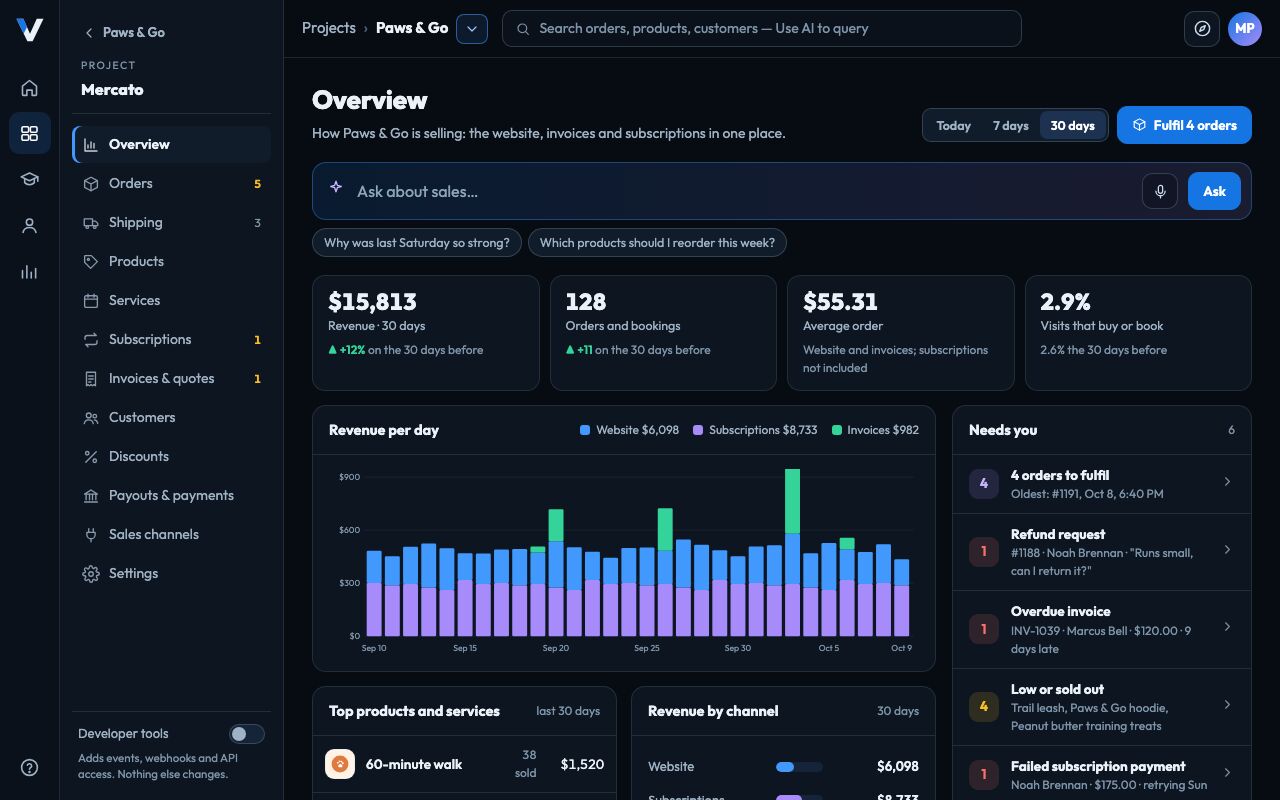The image size is (1280, 800).
Task: Expand the Refund request item
Action: pos(1101,552)
